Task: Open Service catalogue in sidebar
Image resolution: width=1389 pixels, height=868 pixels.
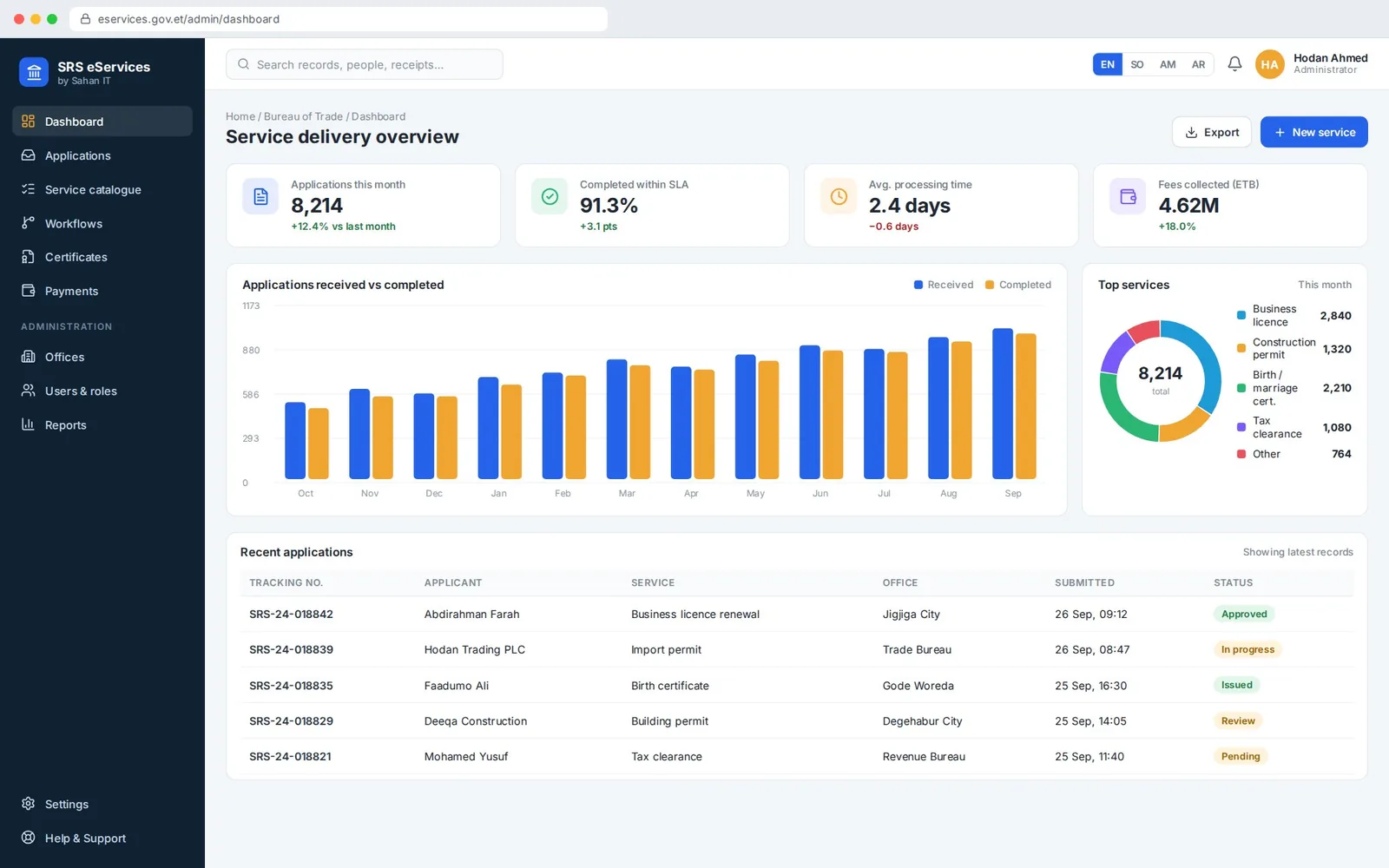Action: (102, 189)
